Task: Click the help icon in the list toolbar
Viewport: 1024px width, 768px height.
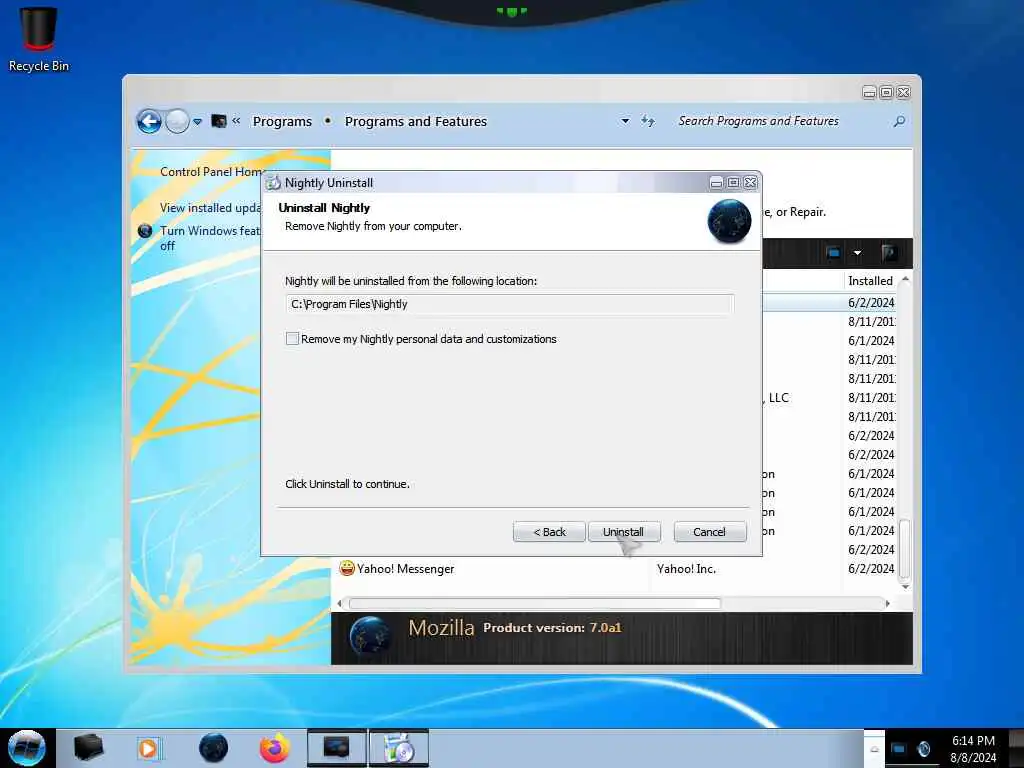Action: pos(888,253)
